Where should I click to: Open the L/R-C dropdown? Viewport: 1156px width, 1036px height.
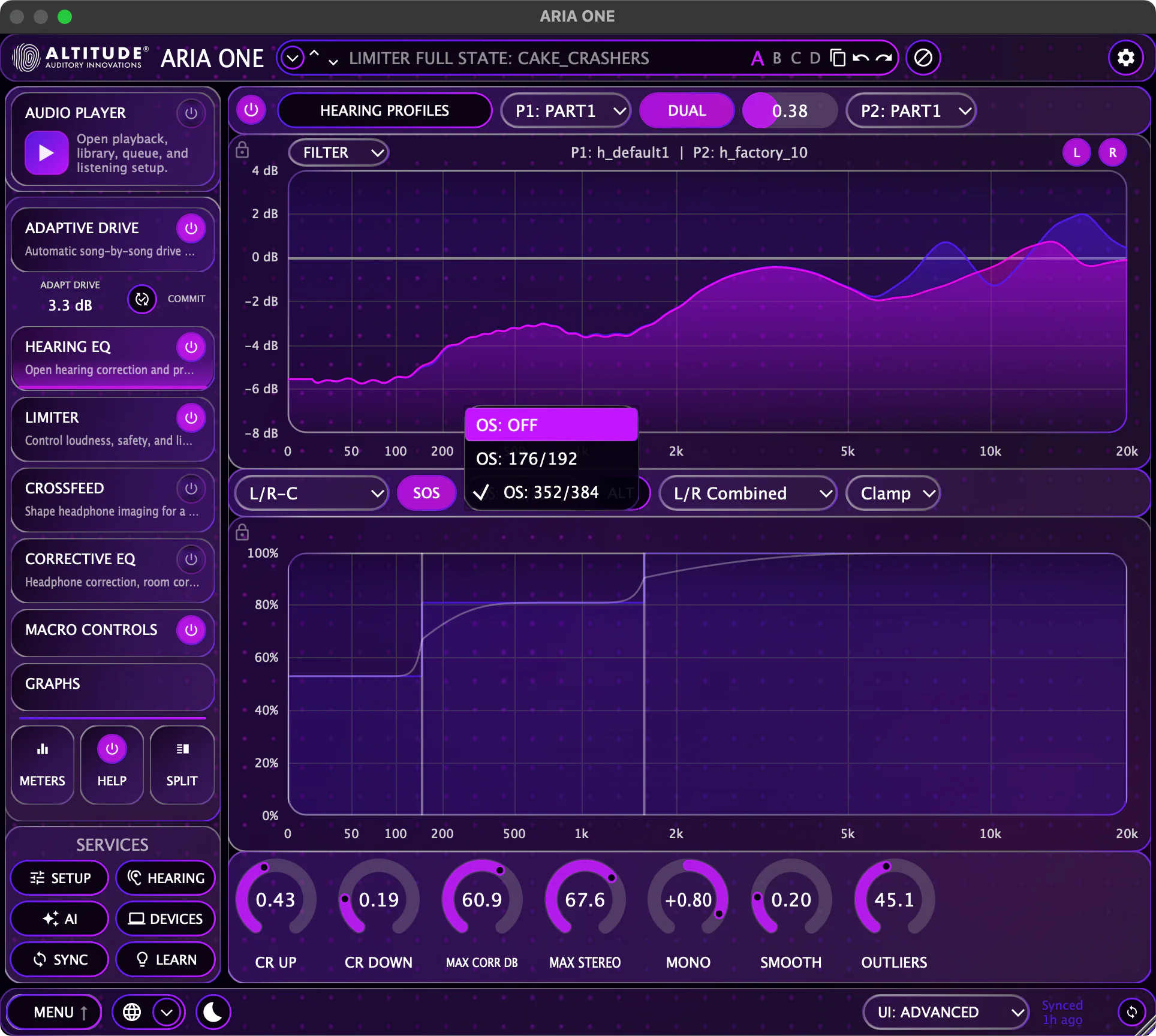point(311,493)
